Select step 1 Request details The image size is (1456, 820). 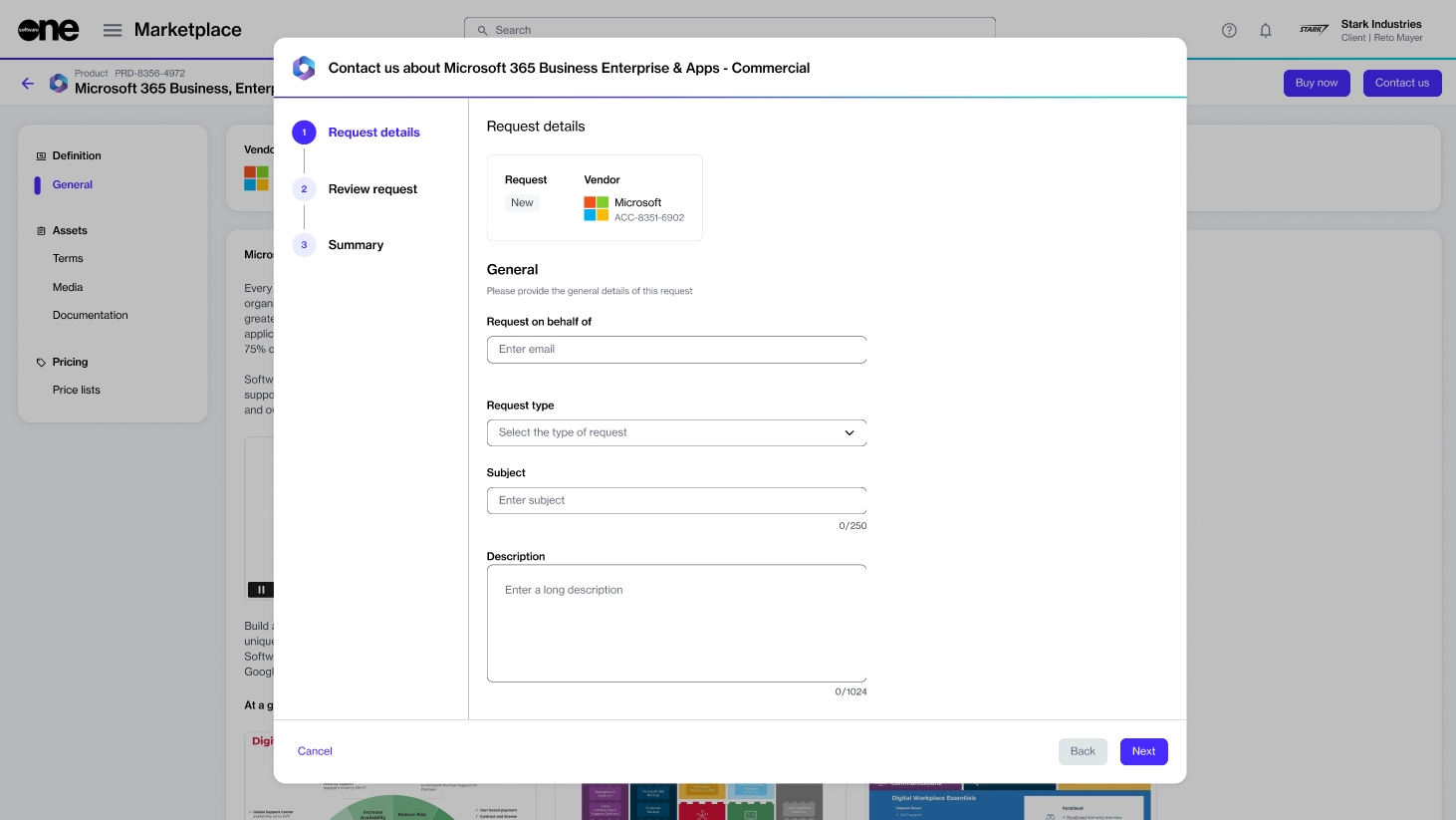(373, 133)
